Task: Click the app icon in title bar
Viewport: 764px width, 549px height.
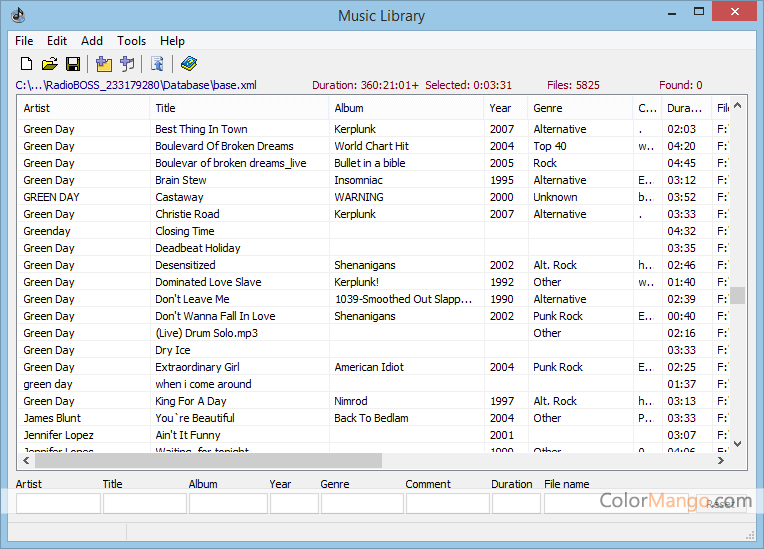Action: (x=17, y=15)
